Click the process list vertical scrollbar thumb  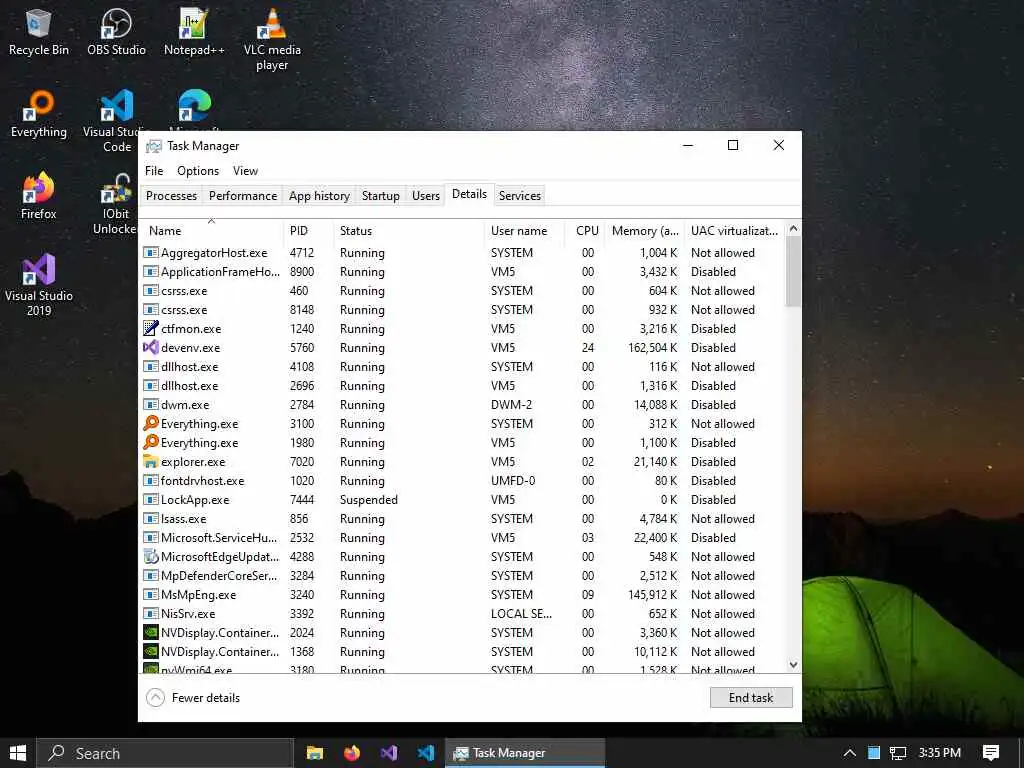(793, 271)
